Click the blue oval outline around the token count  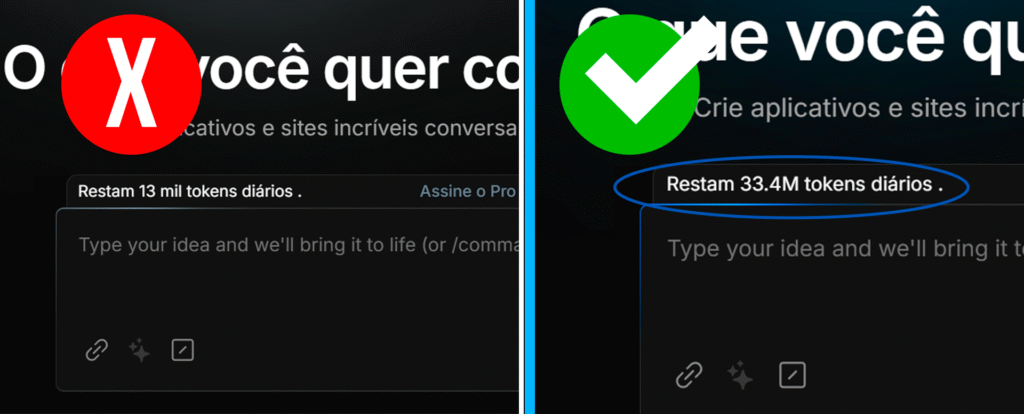(x=792, y=187)
